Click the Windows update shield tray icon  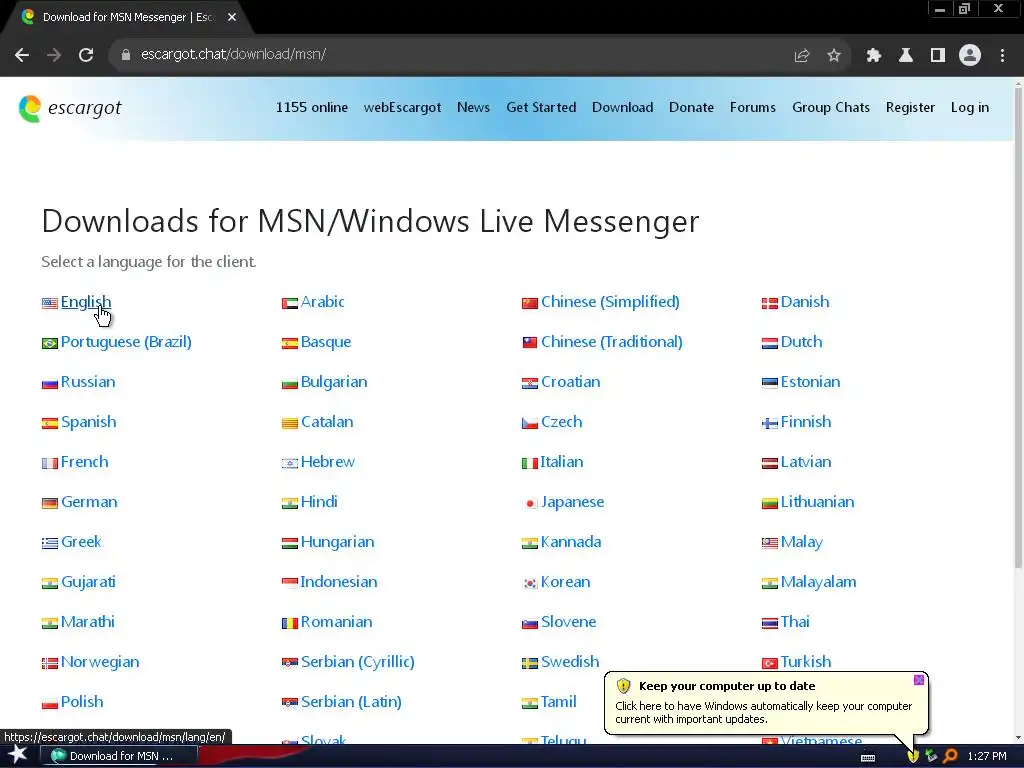913,756
